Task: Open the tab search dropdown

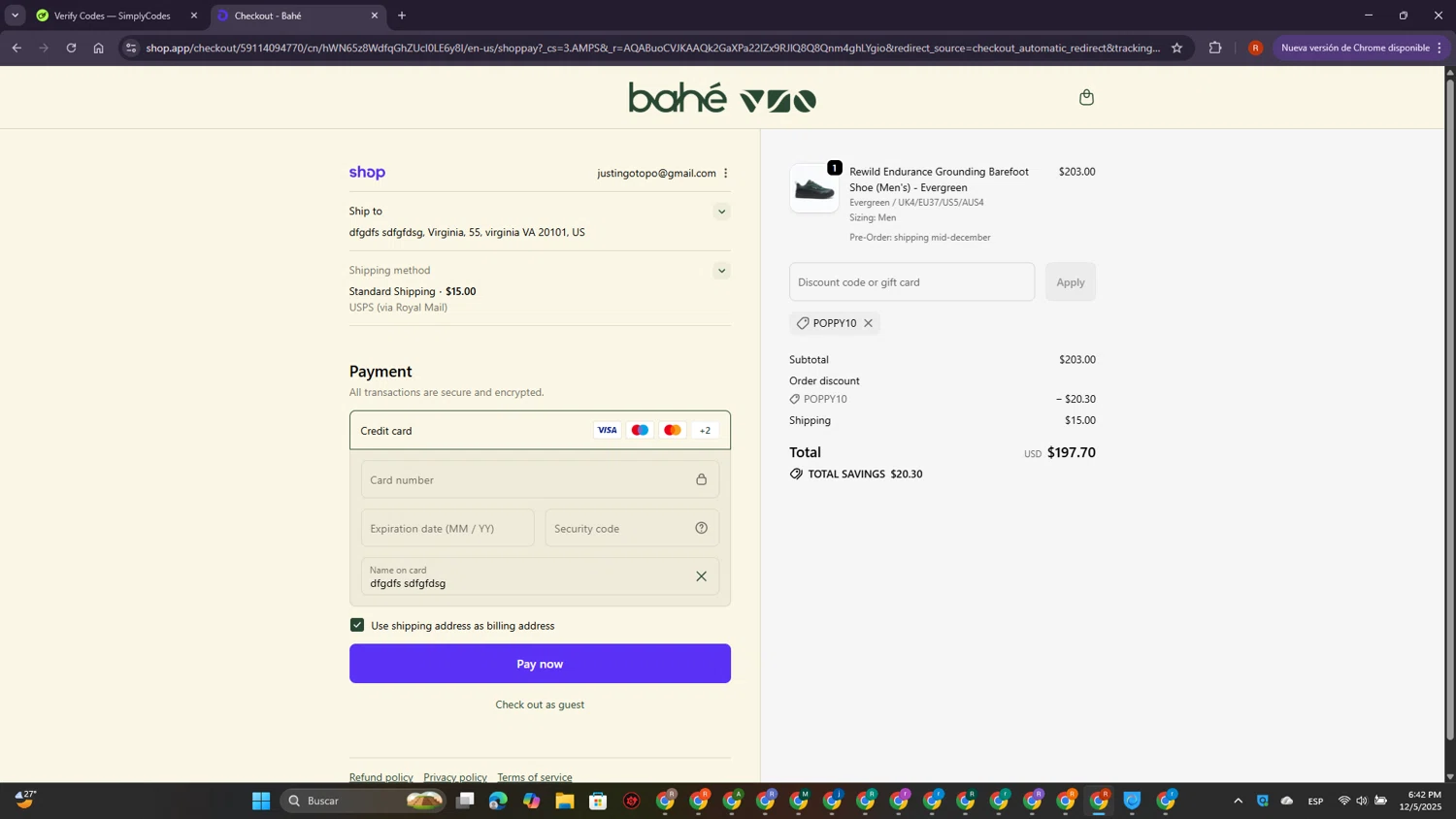Action: point(15,16)
